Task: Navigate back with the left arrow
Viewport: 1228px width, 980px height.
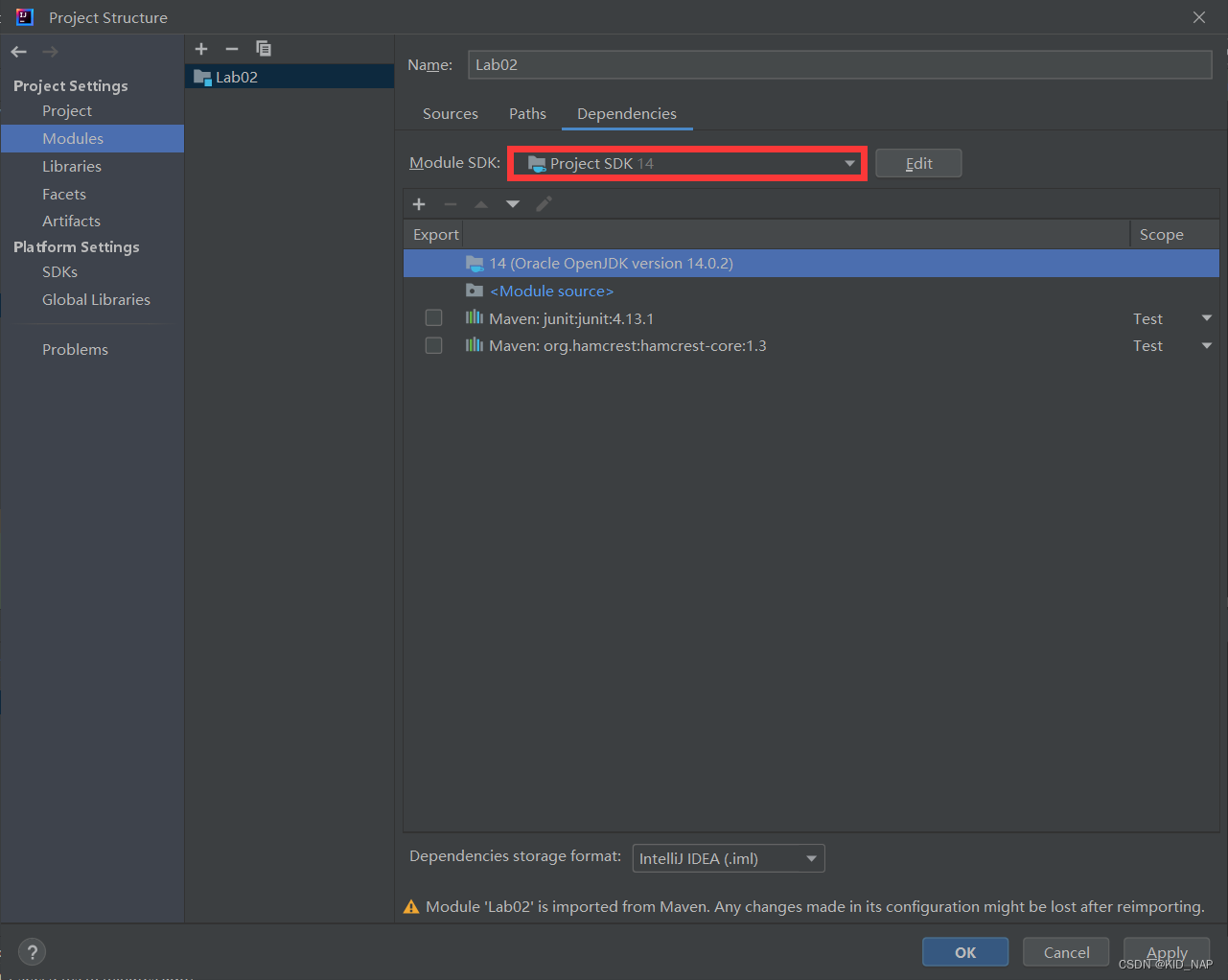Action: [x=17, y=51]
